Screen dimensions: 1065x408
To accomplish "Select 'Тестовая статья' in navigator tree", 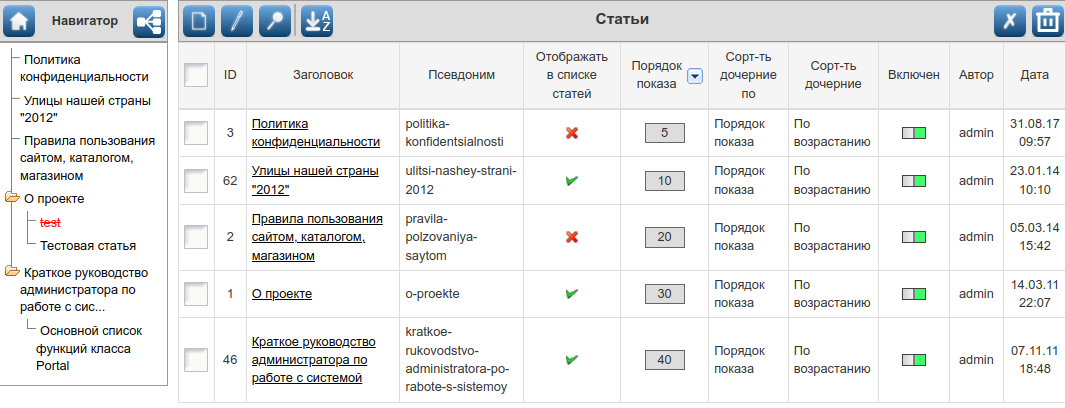I will [x=88, y=245].
